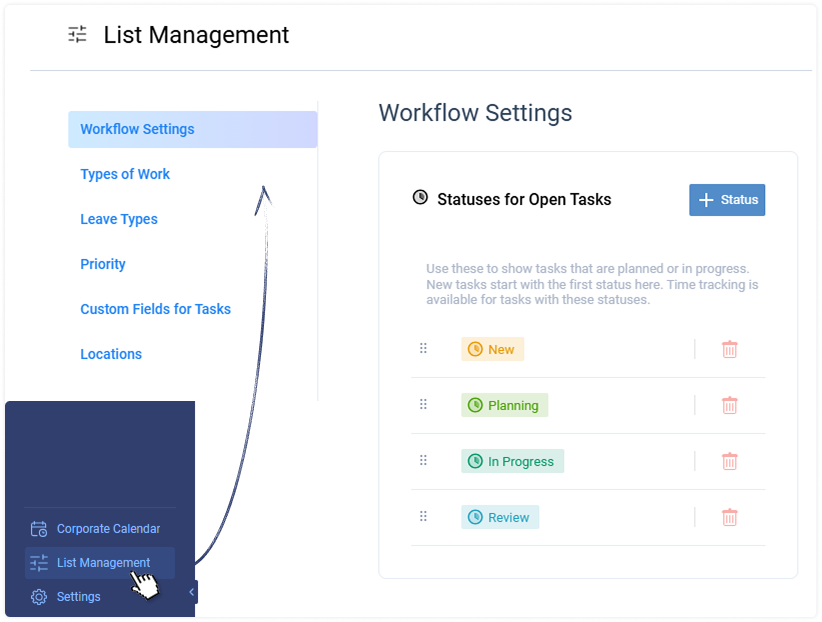
Task: Click the clock icon inside the New status badge
Action: click(477, 348)
